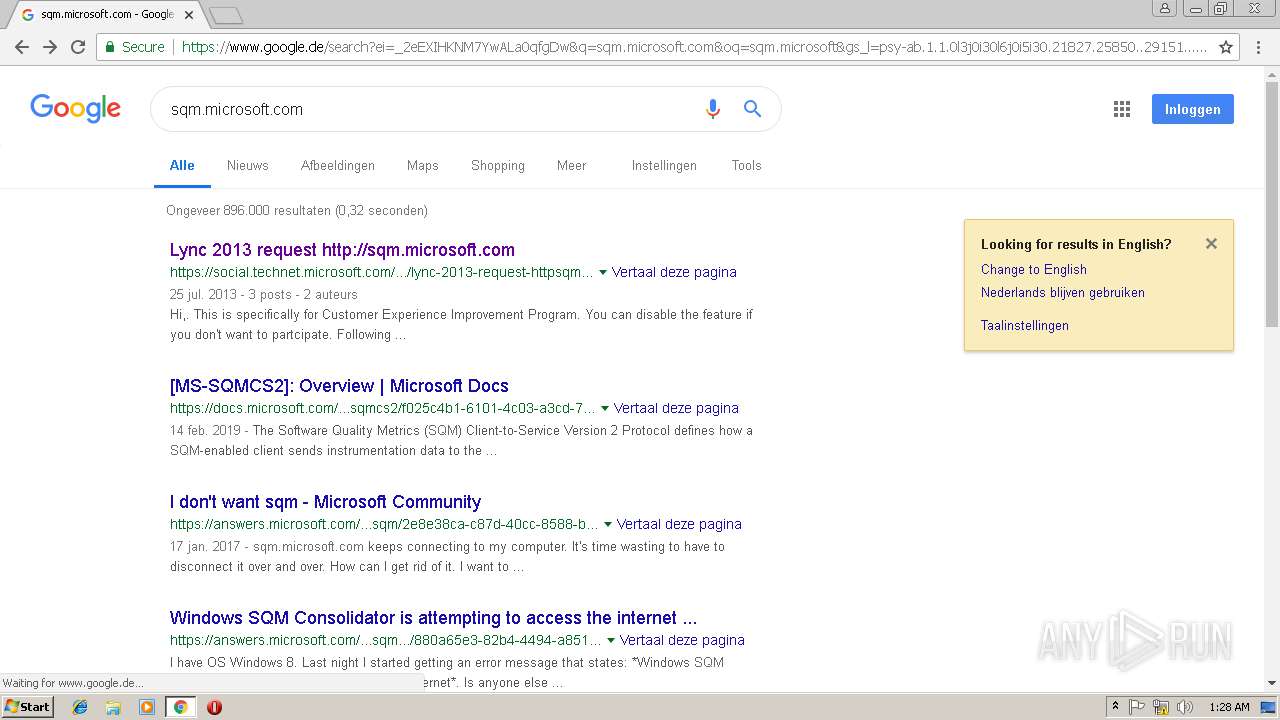Open the volume tray icon
This screenshot has height=720, width=1280.
1185,707
